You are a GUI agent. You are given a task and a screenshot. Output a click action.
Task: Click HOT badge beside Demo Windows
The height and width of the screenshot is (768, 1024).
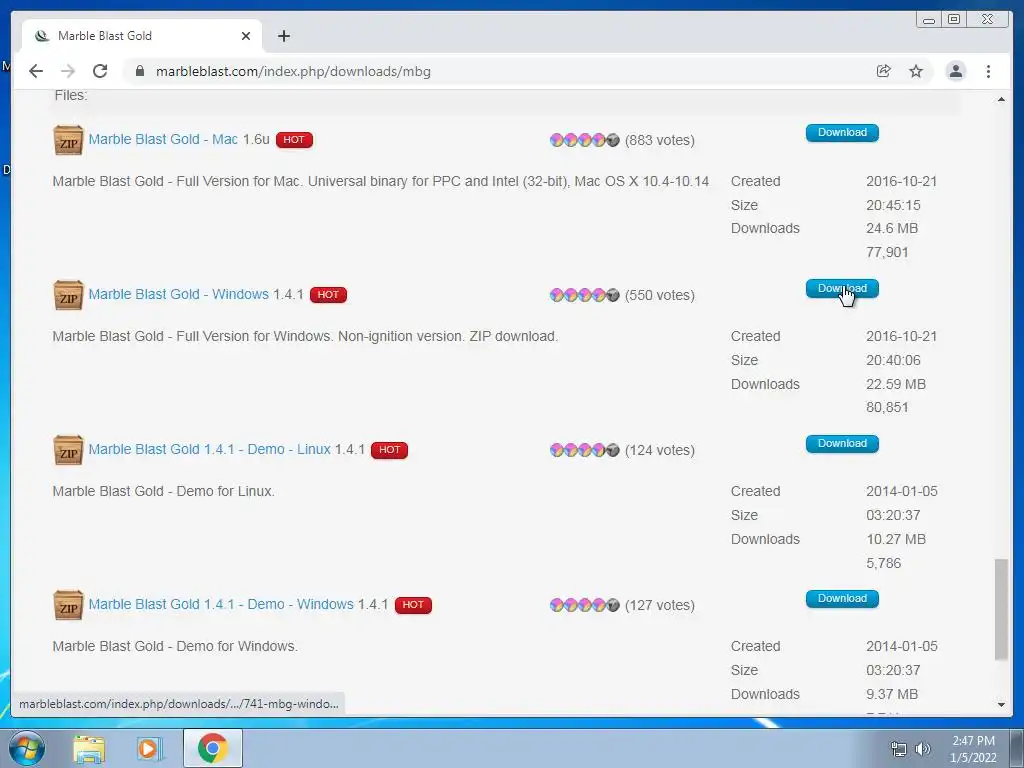413,605
